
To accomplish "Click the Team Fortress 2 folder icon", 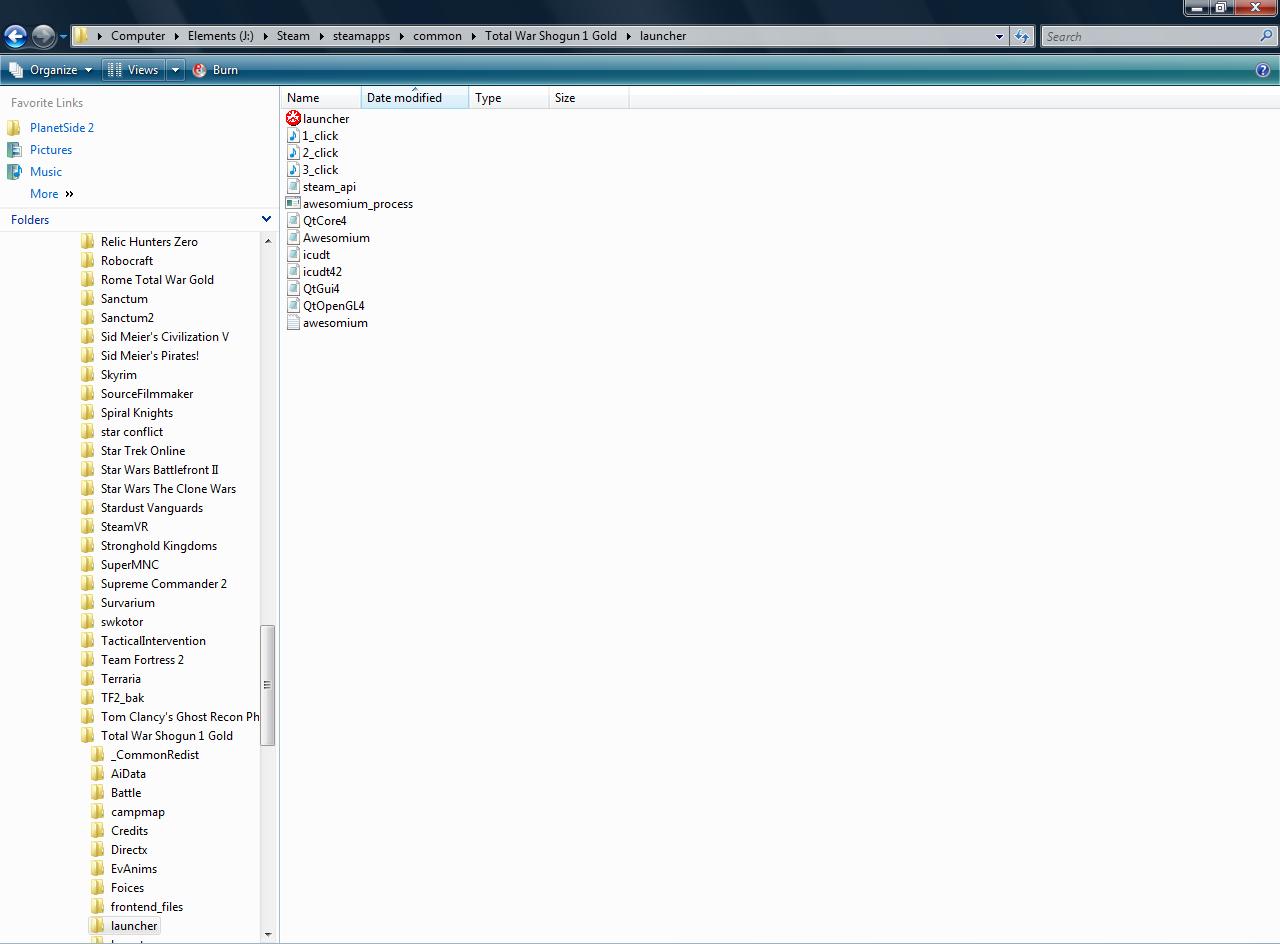I will pos(88,660).
